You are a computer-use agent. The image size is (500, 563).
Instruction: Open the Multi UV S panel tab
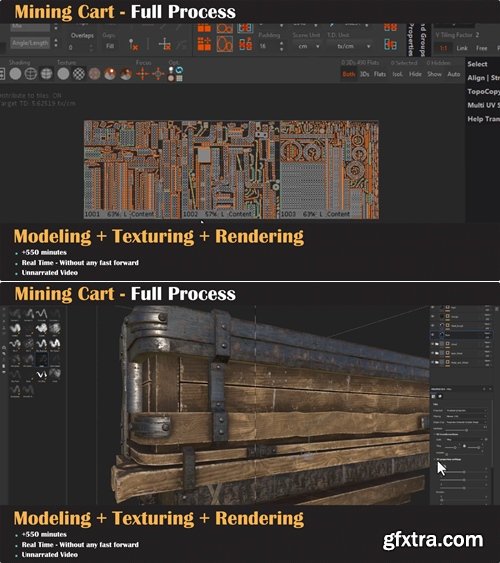[483, 105]
